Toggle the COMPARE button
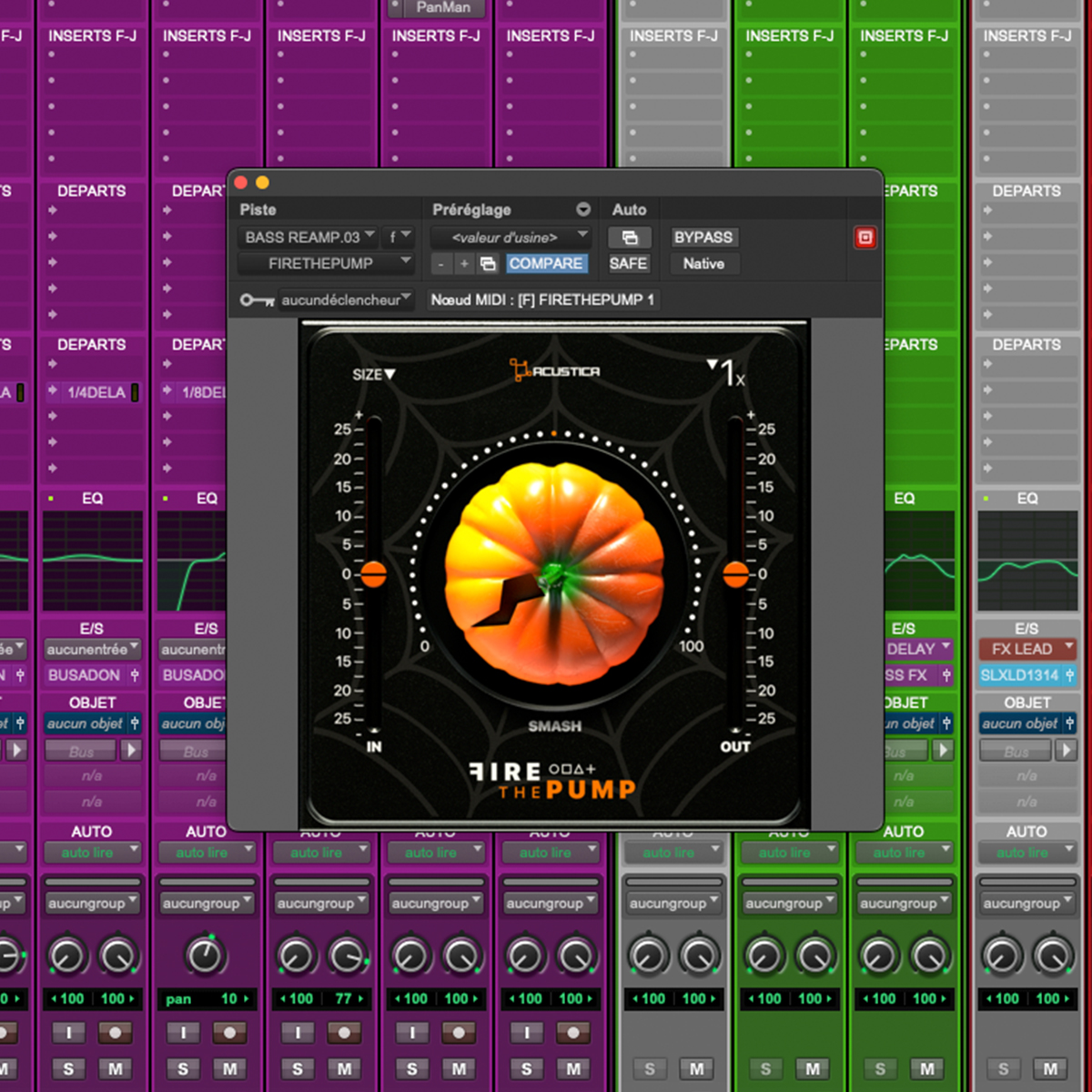The image size is (1092, 1092). pos(546,264)
